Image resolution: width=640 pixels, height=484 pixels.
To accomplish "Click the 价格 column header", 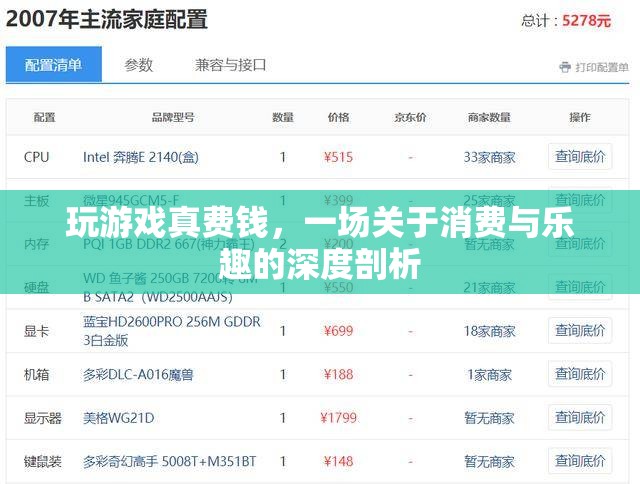I will pos(338,118).
